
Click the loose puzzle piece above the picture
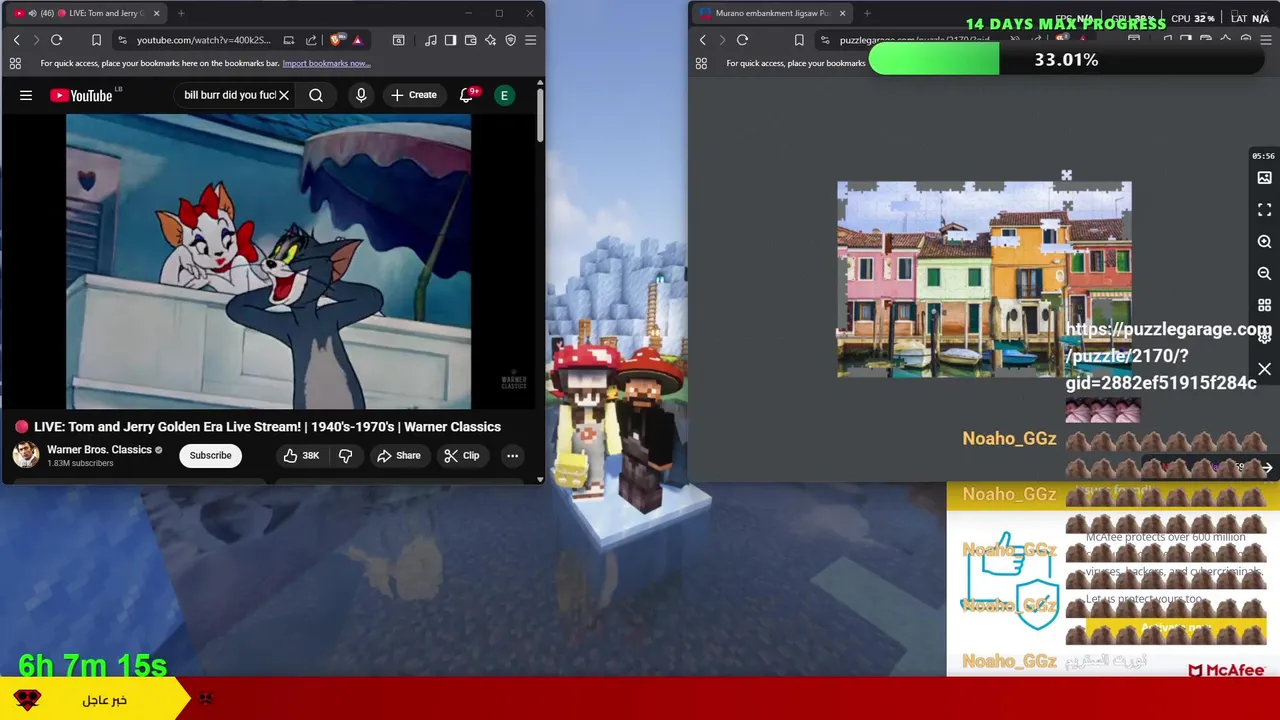click(1066, 176)
